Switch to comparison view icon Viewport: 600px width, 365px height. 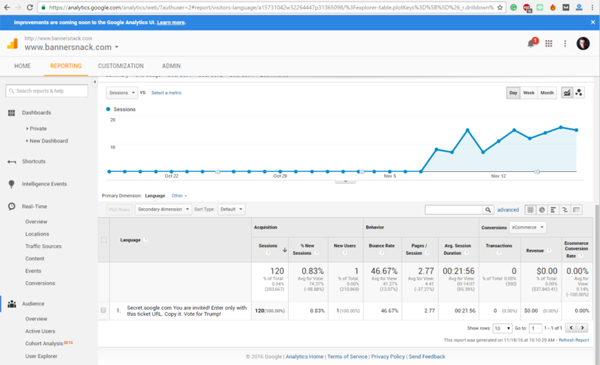coord(565,210)
